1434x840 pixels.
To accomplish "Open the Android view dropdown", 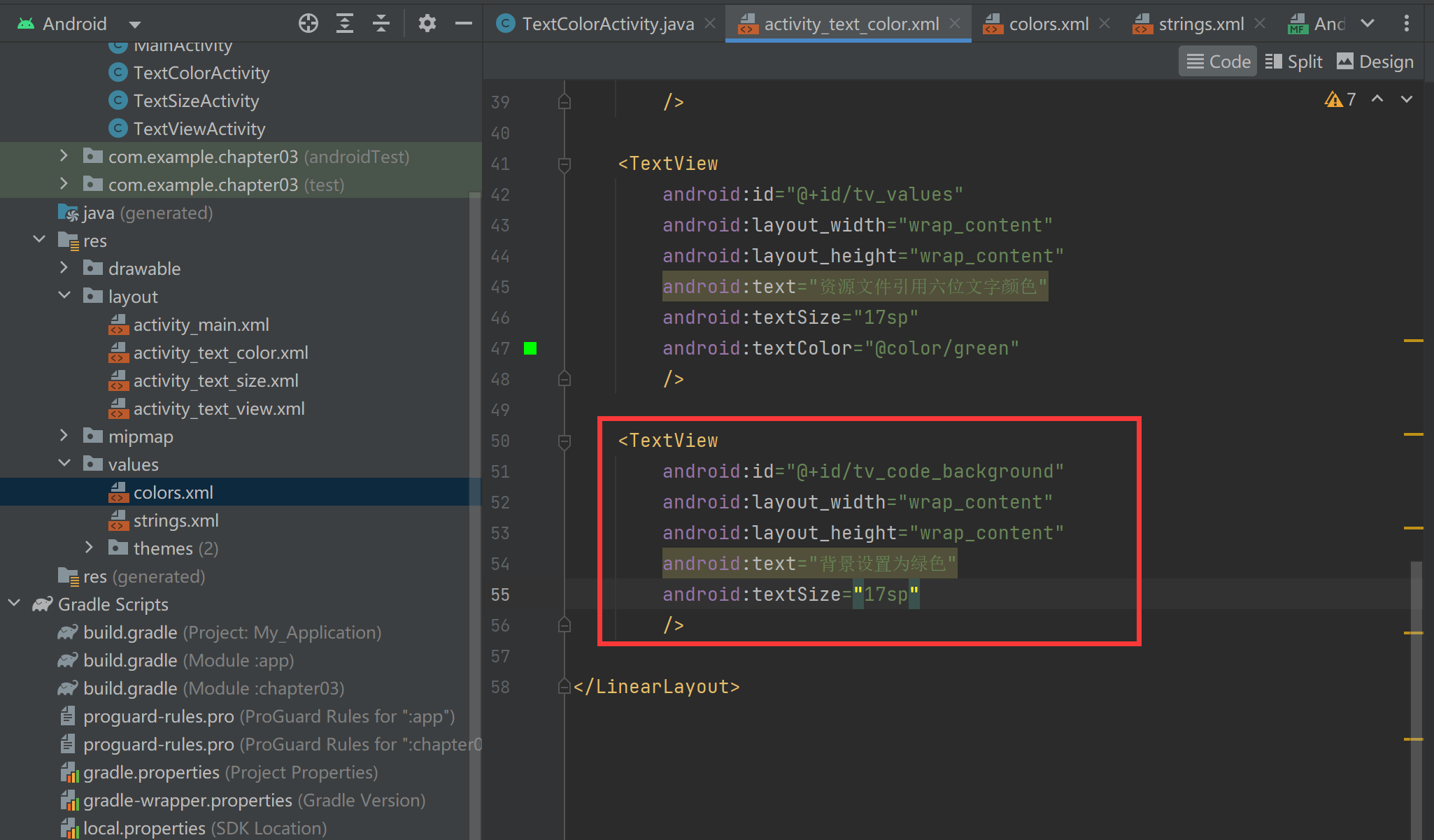I will pos(135,24).
